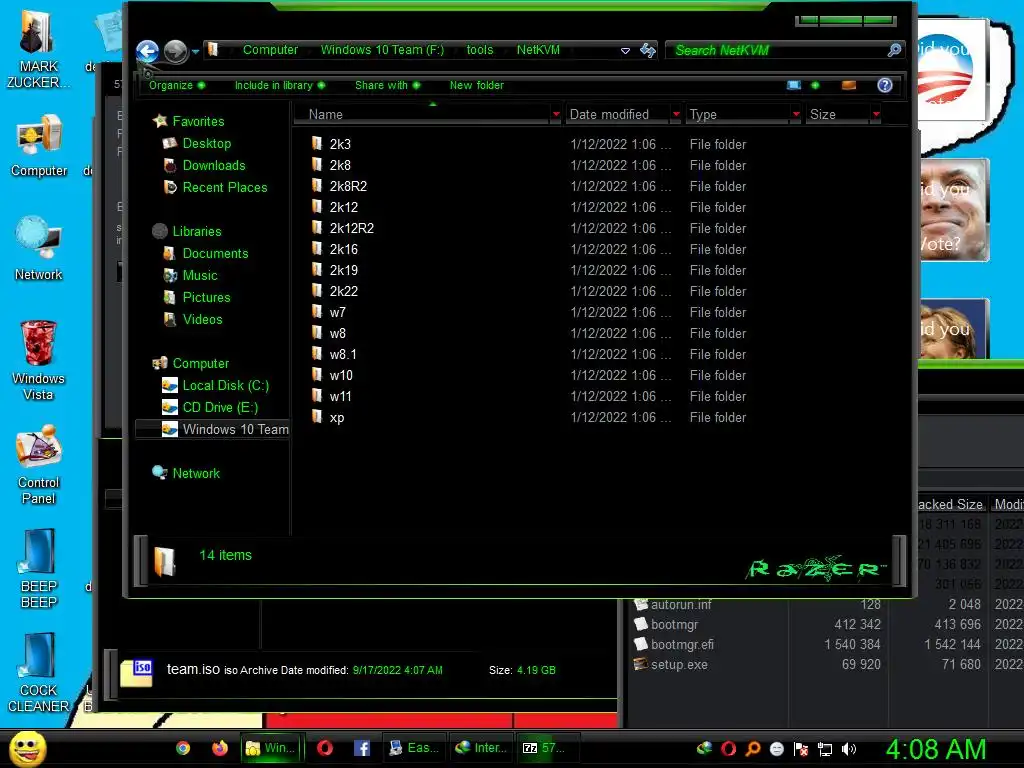Open the Size column filter dropdown
This screenshot has height=768, width=1024.
coord(876,115)
